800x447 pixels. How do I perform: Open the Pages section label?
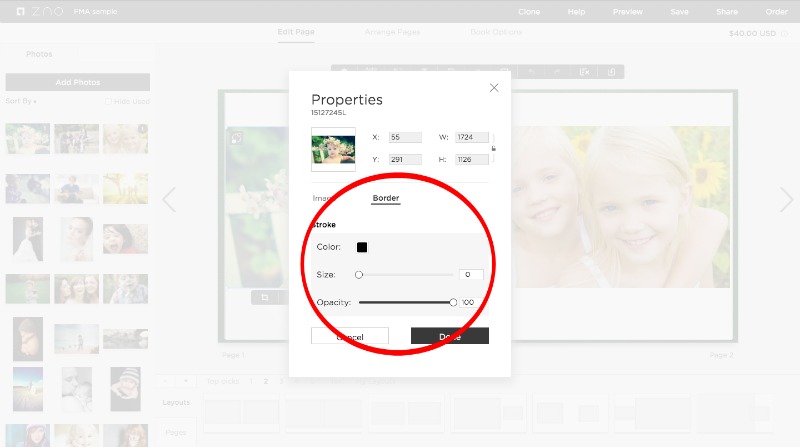point(176,433)
